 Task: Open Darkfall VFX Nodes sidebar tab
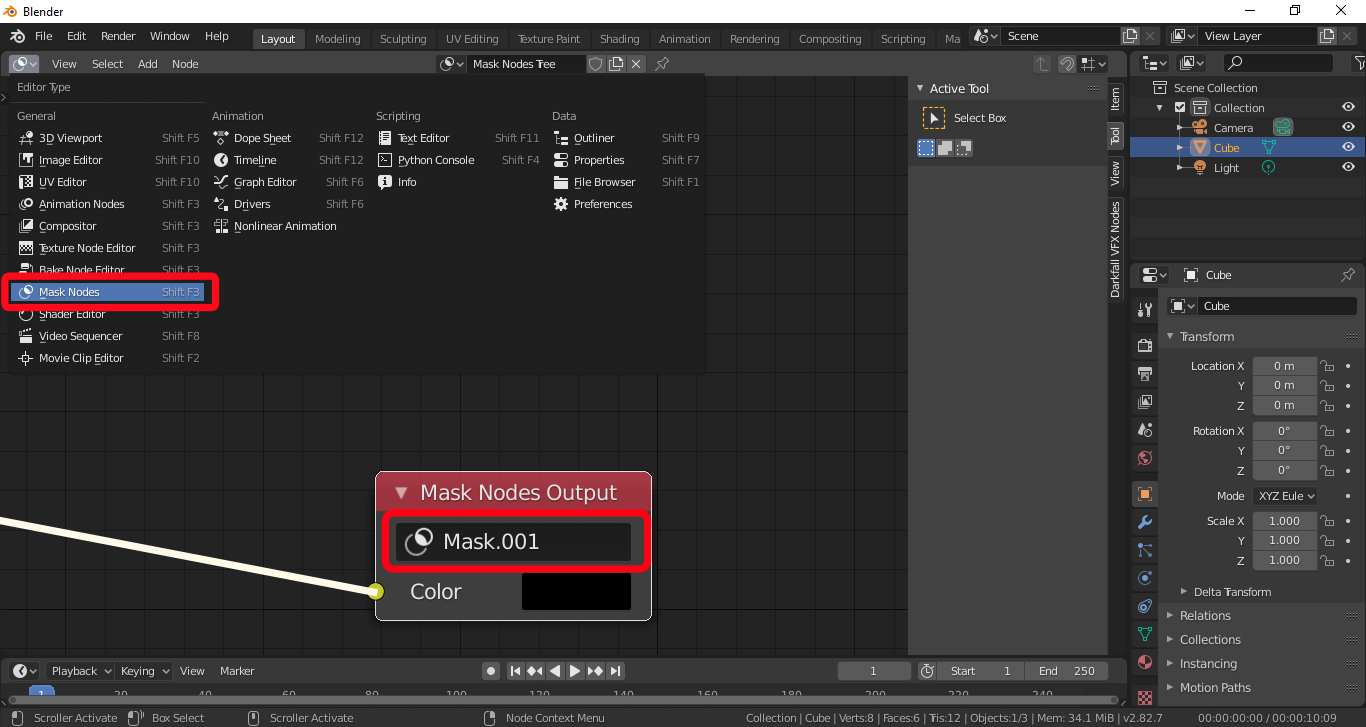[1116, 248]
